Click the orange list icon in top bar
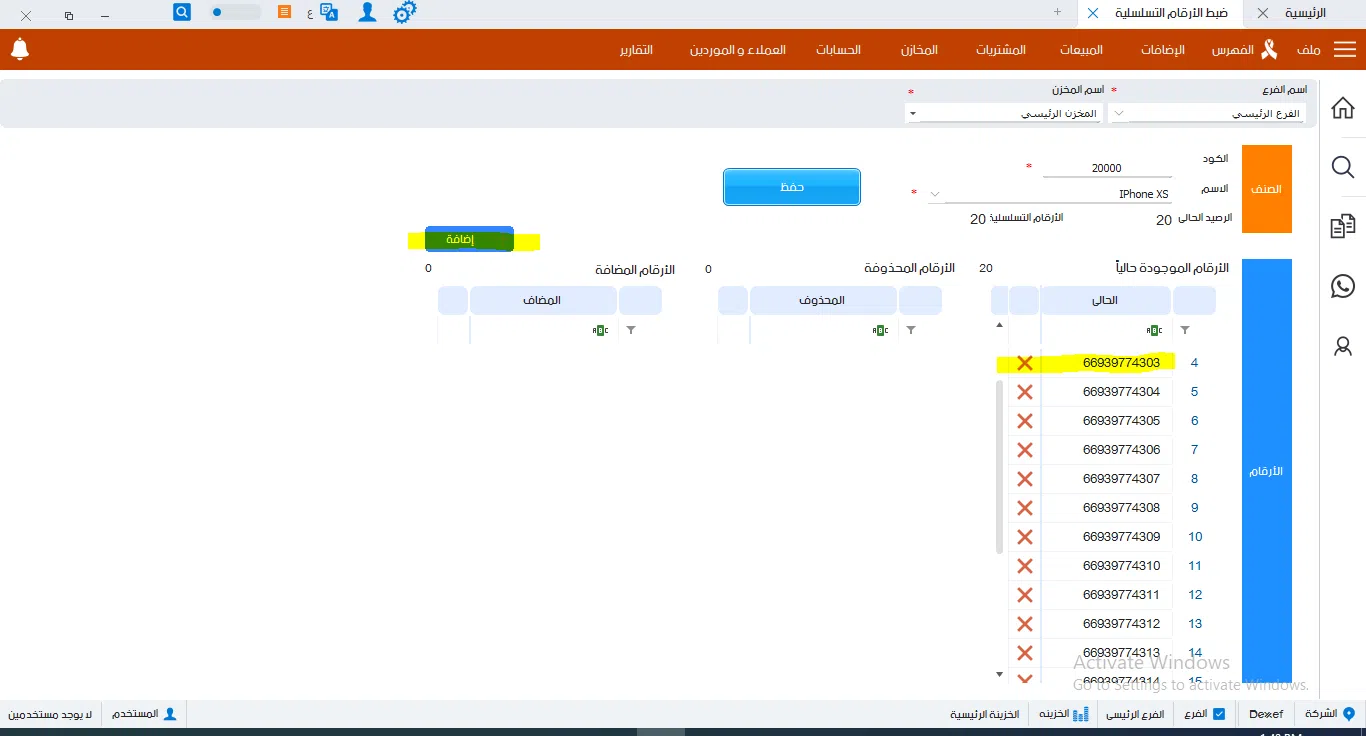This screenshot has height=736, width=1366. pyautogui.click(x=285, y=13)
